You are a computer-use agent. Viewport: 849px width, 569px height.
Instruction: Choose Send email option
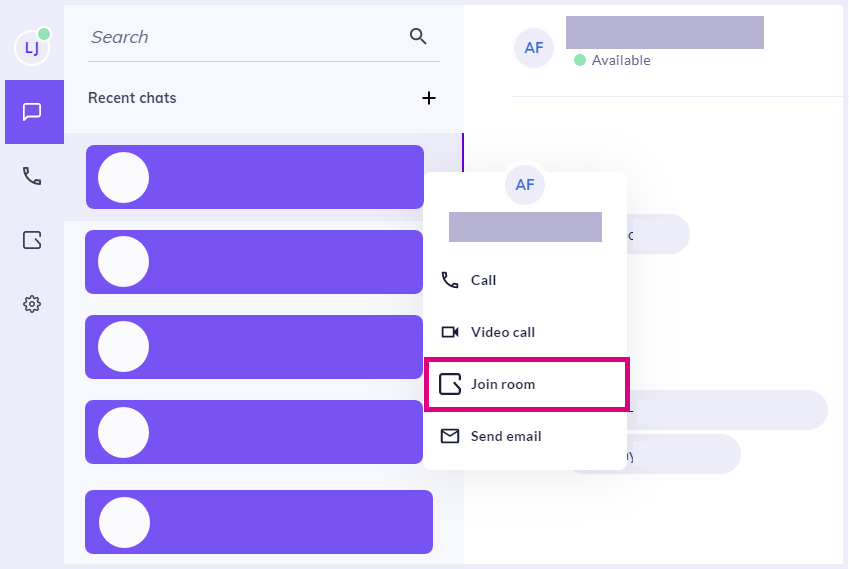click(525, 436)
